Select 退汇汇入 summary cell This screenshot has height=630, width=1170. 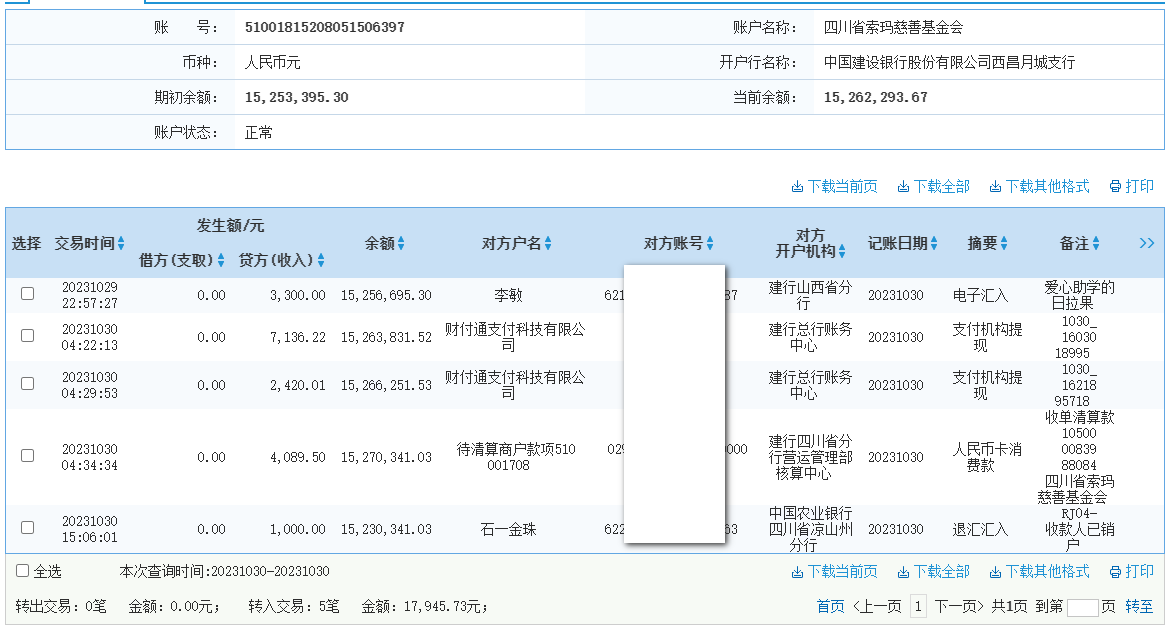[x=980, y=529]
